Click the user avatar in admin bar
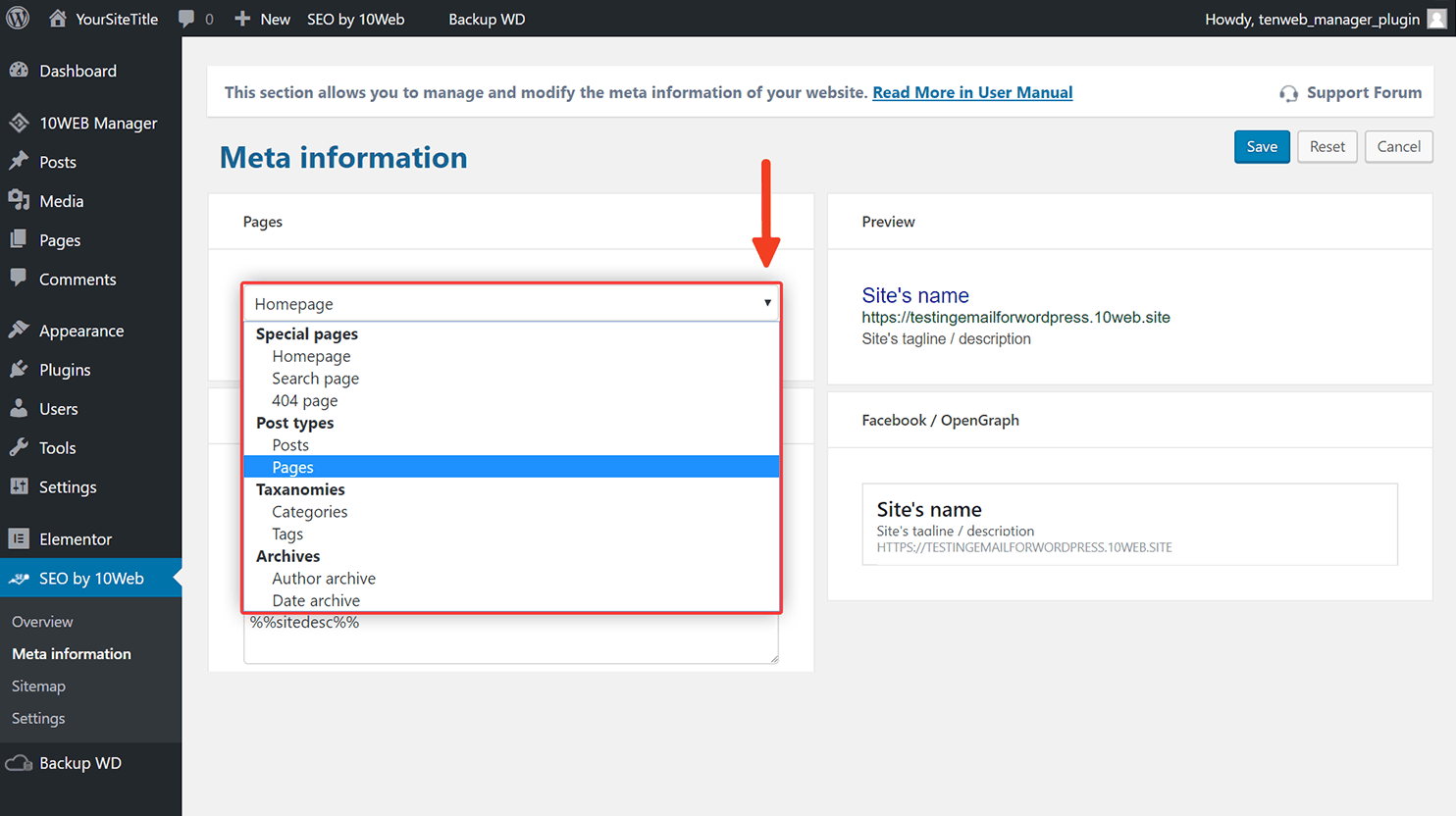This screenshot has width=1456, height=816. tap(1436, 19)
